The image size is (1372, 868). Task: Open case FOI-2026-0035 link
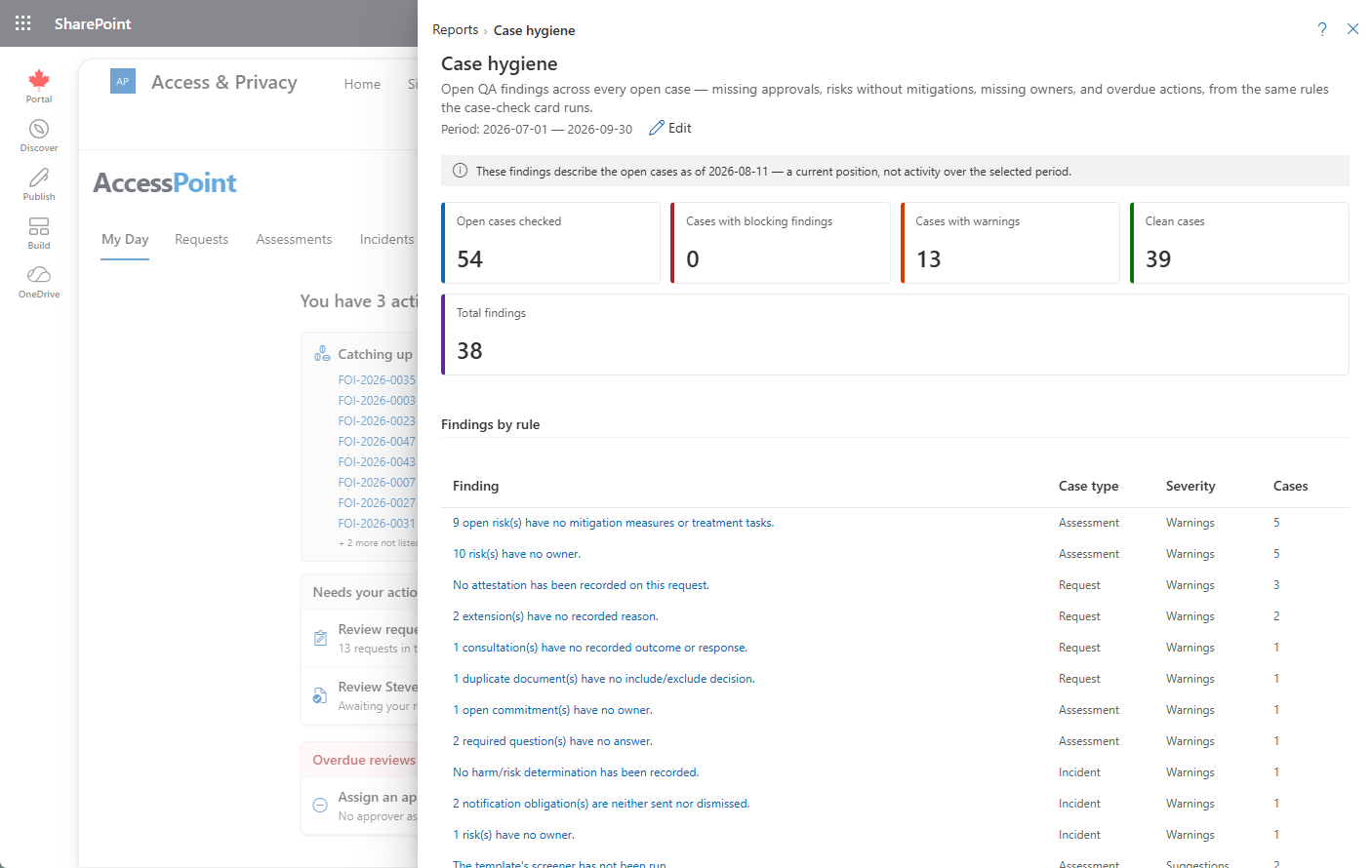(x=377, y=380)
